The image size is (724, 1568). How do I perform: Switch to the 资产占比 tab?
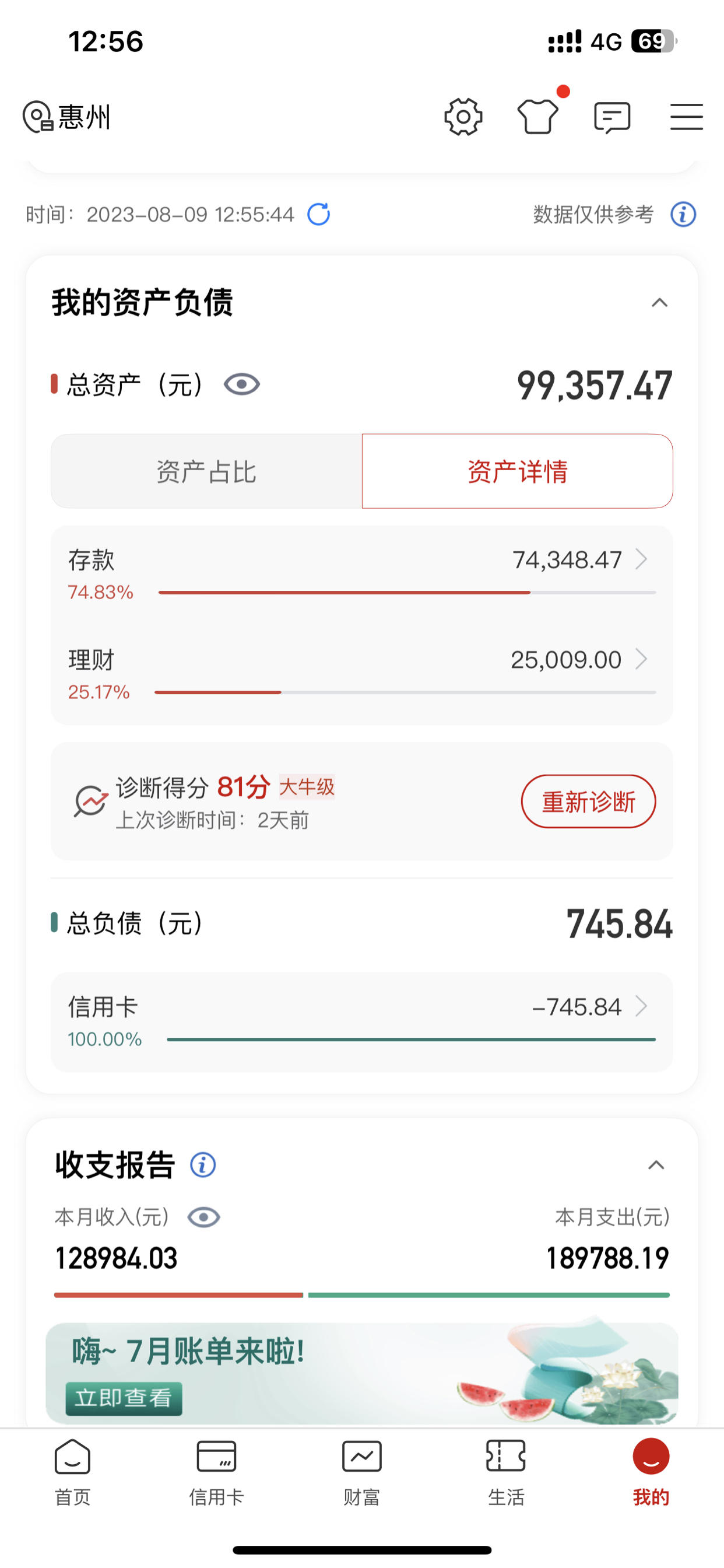[207, 471]
